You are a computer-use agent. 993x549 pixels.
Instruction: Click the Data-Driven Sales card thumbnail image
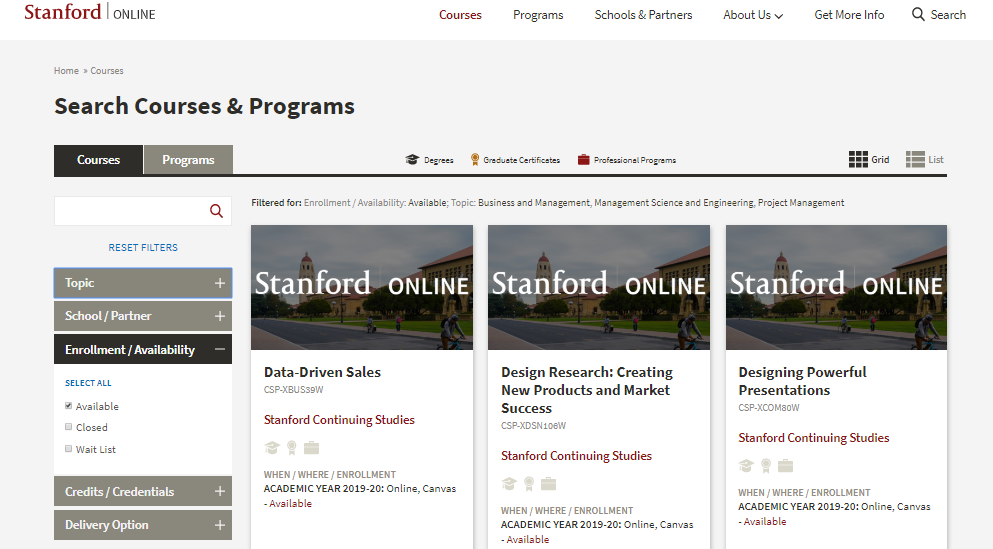[x=362, y=287]
